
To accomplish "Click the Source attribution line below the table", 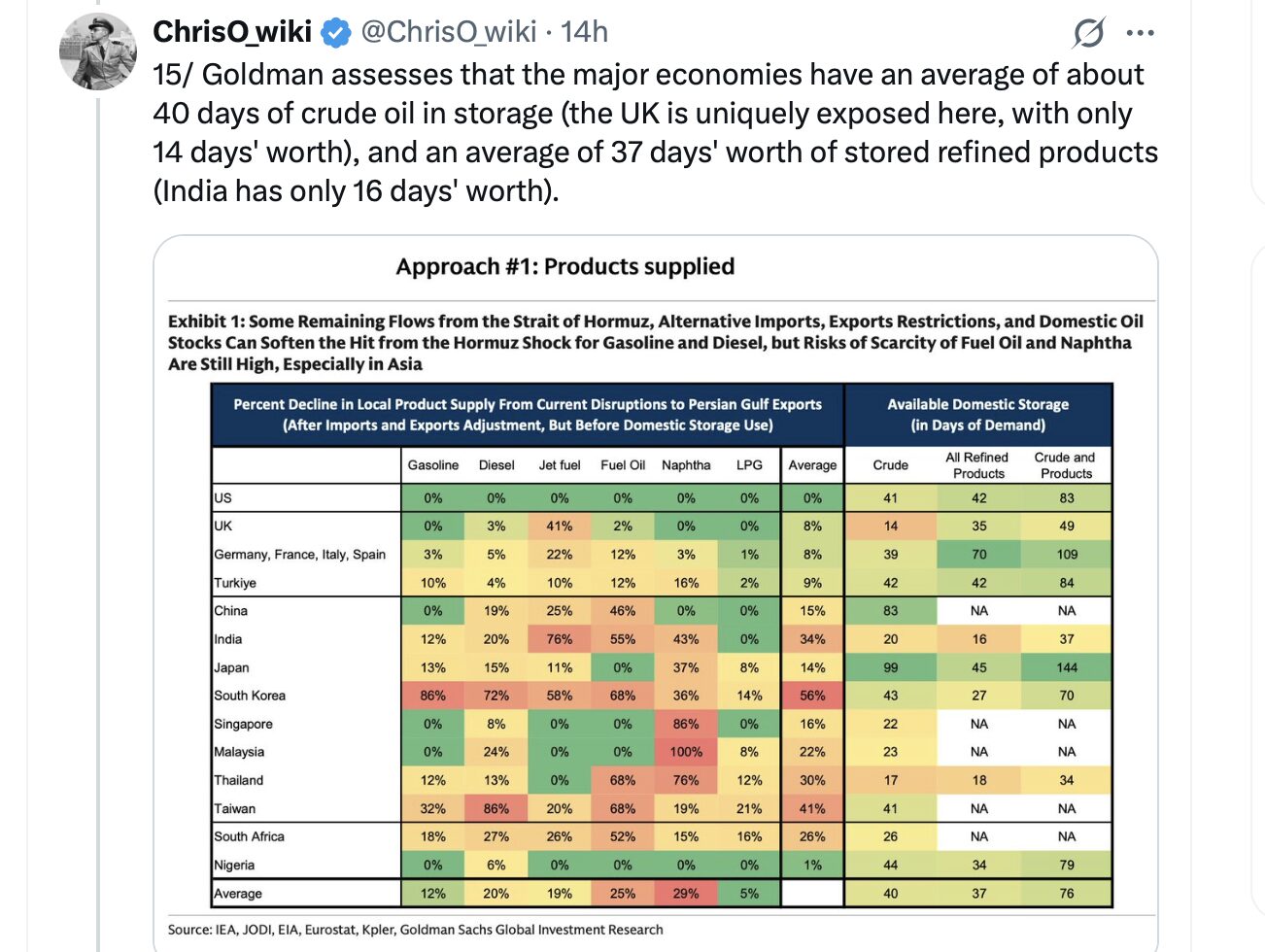I will (416, 930).
